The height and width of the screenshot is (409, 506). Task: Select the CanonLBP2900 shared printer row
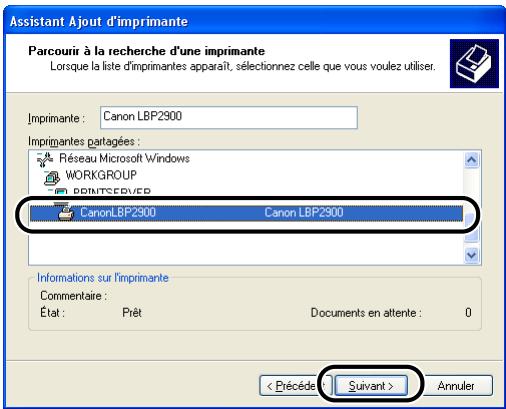[246, 213]
